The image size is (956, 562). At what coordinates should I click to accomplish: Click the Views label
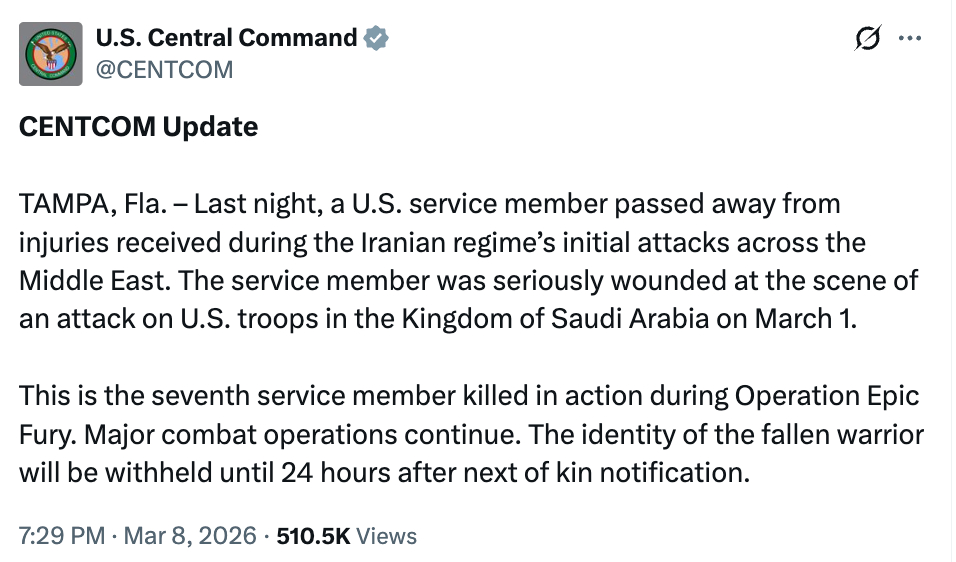pos(386,535)
